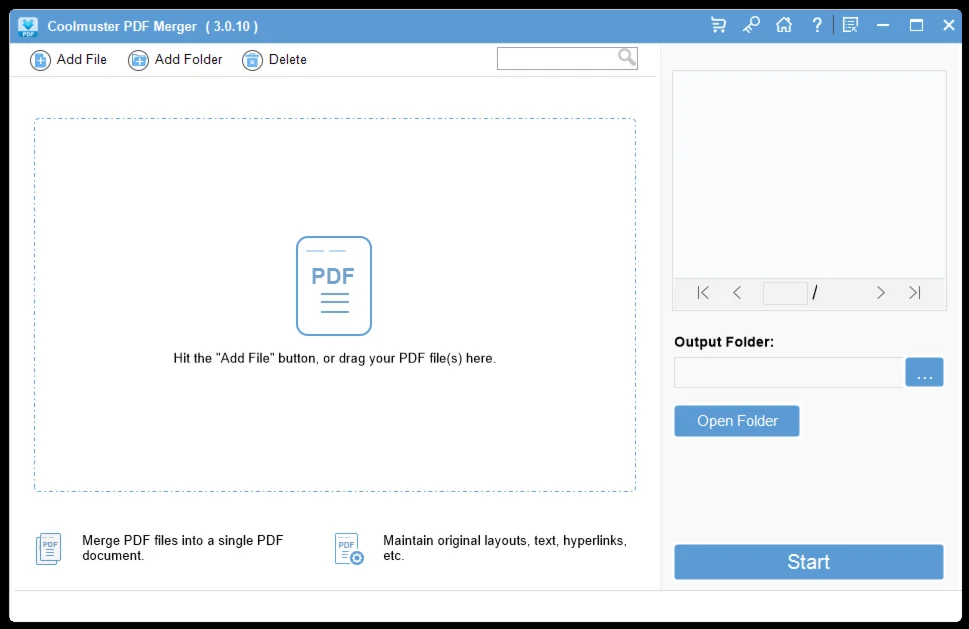Click the PDF preview pane

[x=809, y=174]
